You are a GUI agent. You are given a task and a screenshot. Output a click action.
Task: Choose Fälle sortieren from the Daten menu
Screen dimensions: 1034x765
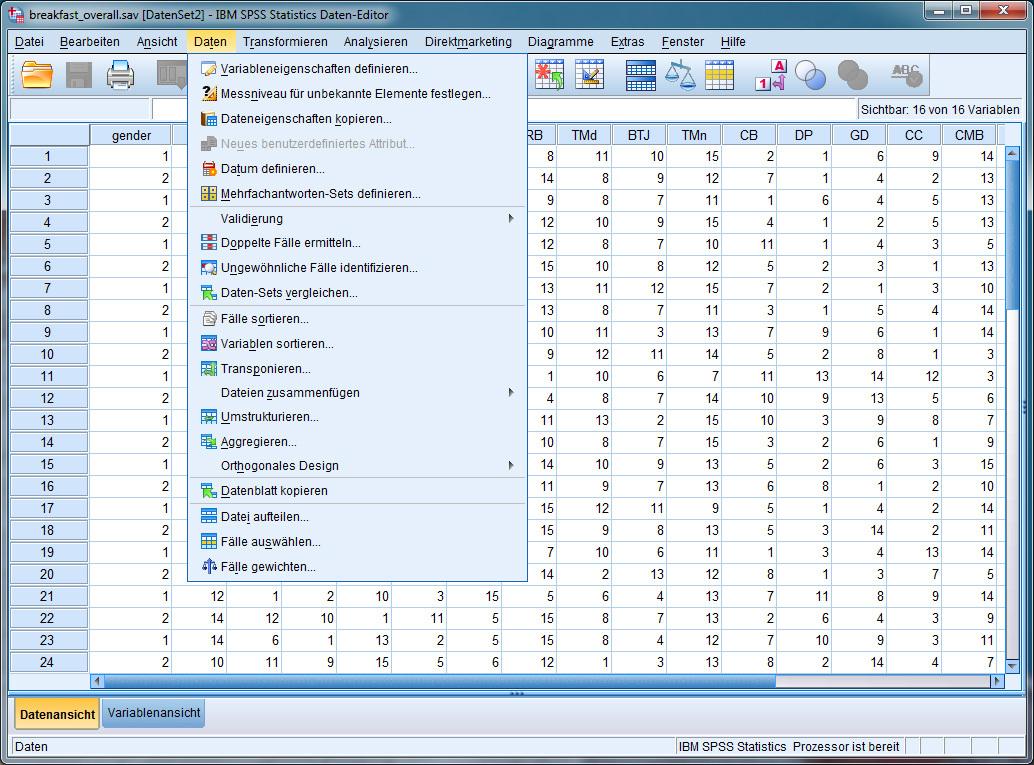pos(264,319)
